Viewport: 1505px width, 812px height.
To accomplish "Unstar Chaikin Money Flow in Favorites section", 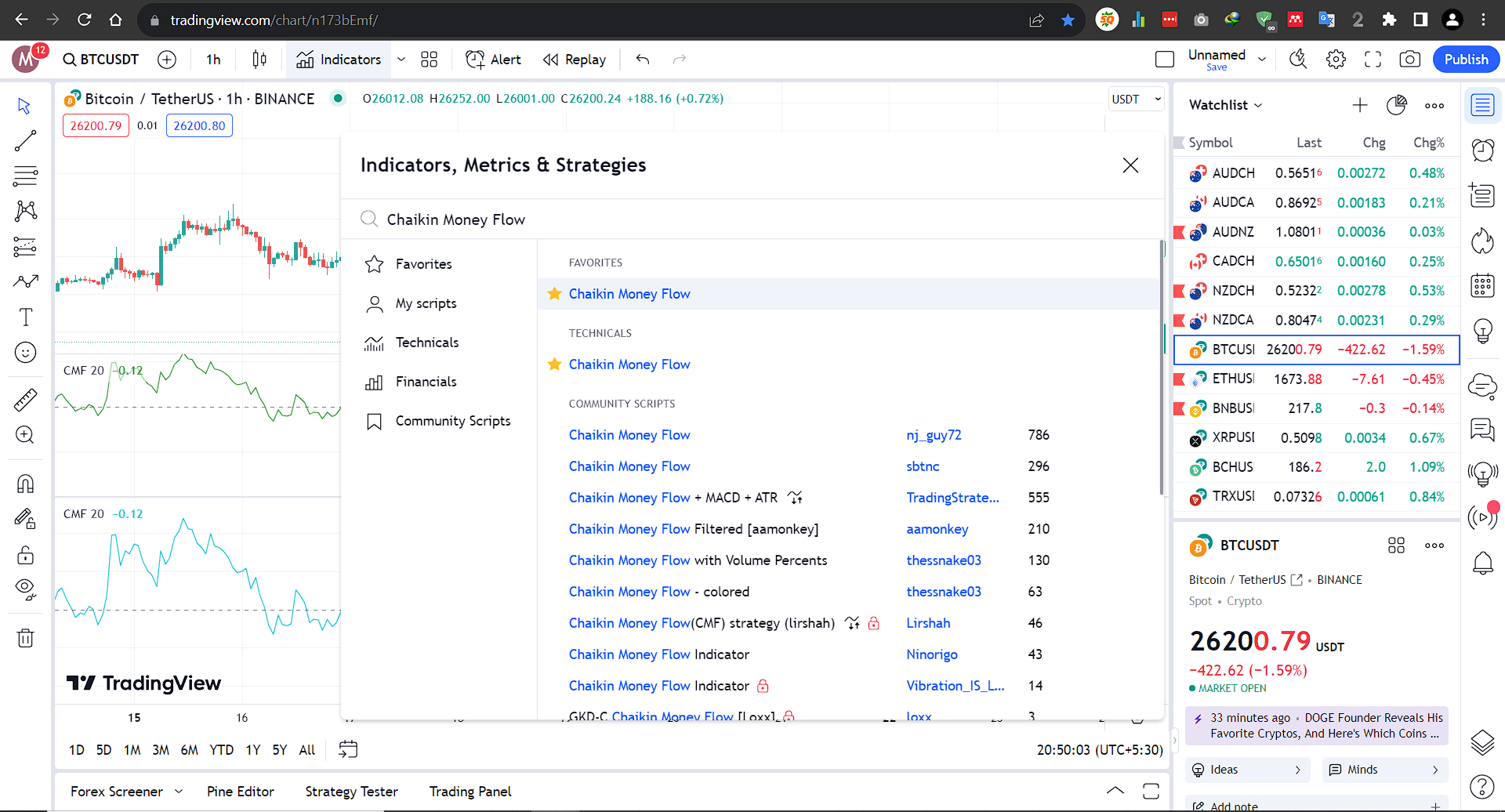I will click(x=554, y=294).
